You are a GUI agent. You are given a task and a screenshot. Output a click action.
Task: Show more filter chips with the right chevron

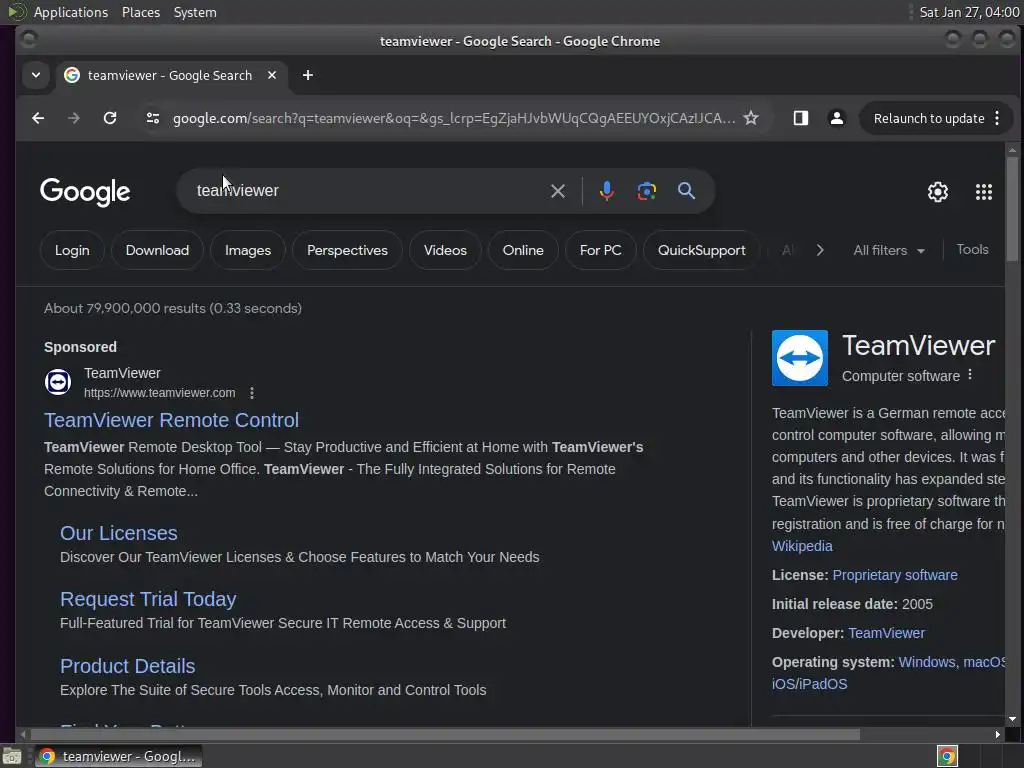tap(820, 250)
